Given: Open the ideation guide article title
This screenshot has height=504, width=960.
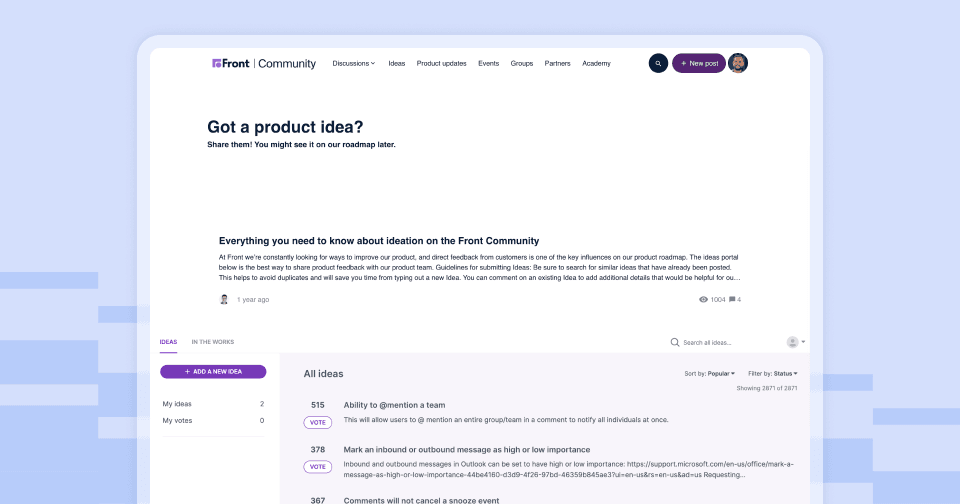Looking at the screenshot, I should [379, 241].
